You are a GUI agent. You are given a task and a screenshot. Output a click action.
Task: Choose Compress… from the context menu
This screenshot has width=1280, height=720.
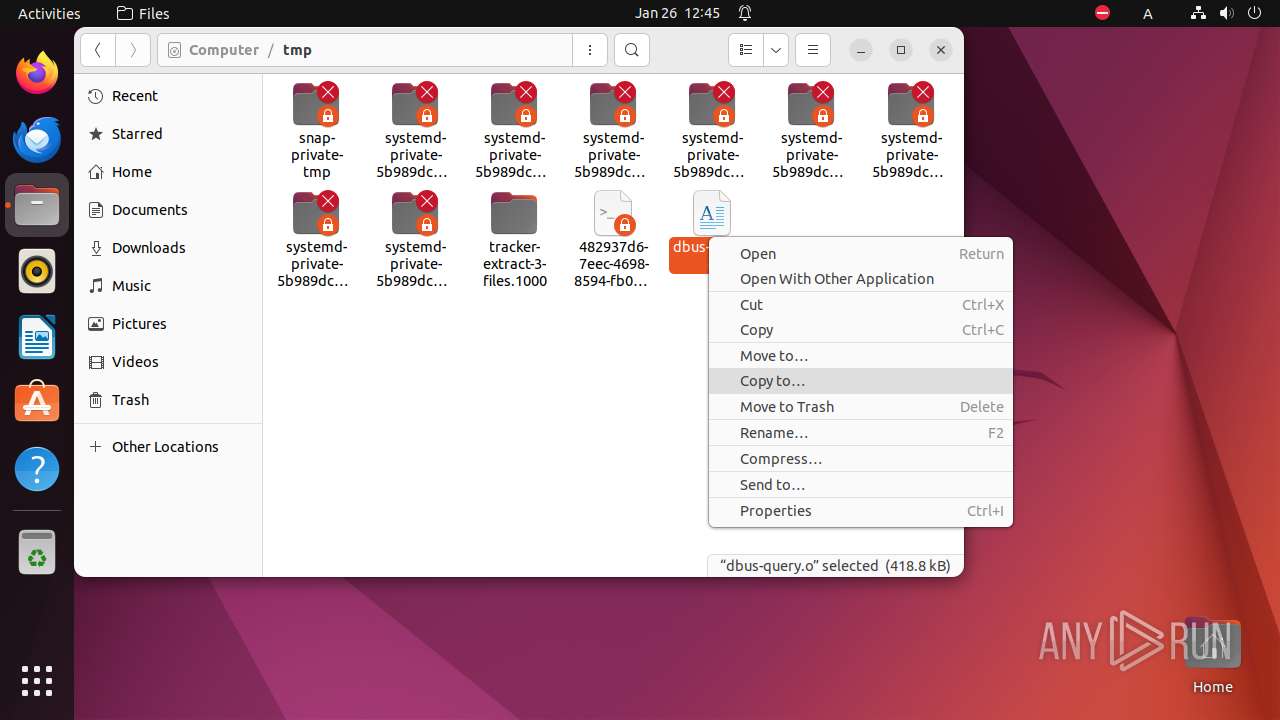tap(860, 459)
